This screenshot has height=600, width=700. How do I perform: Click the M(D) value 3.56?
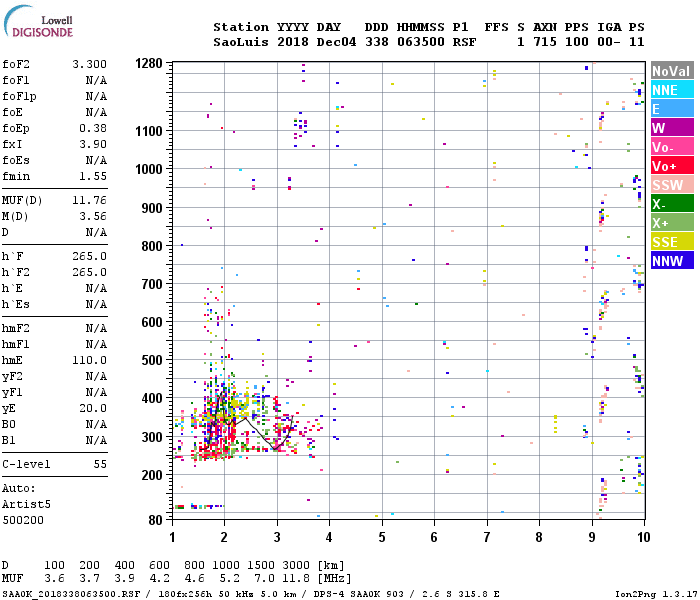93,217
